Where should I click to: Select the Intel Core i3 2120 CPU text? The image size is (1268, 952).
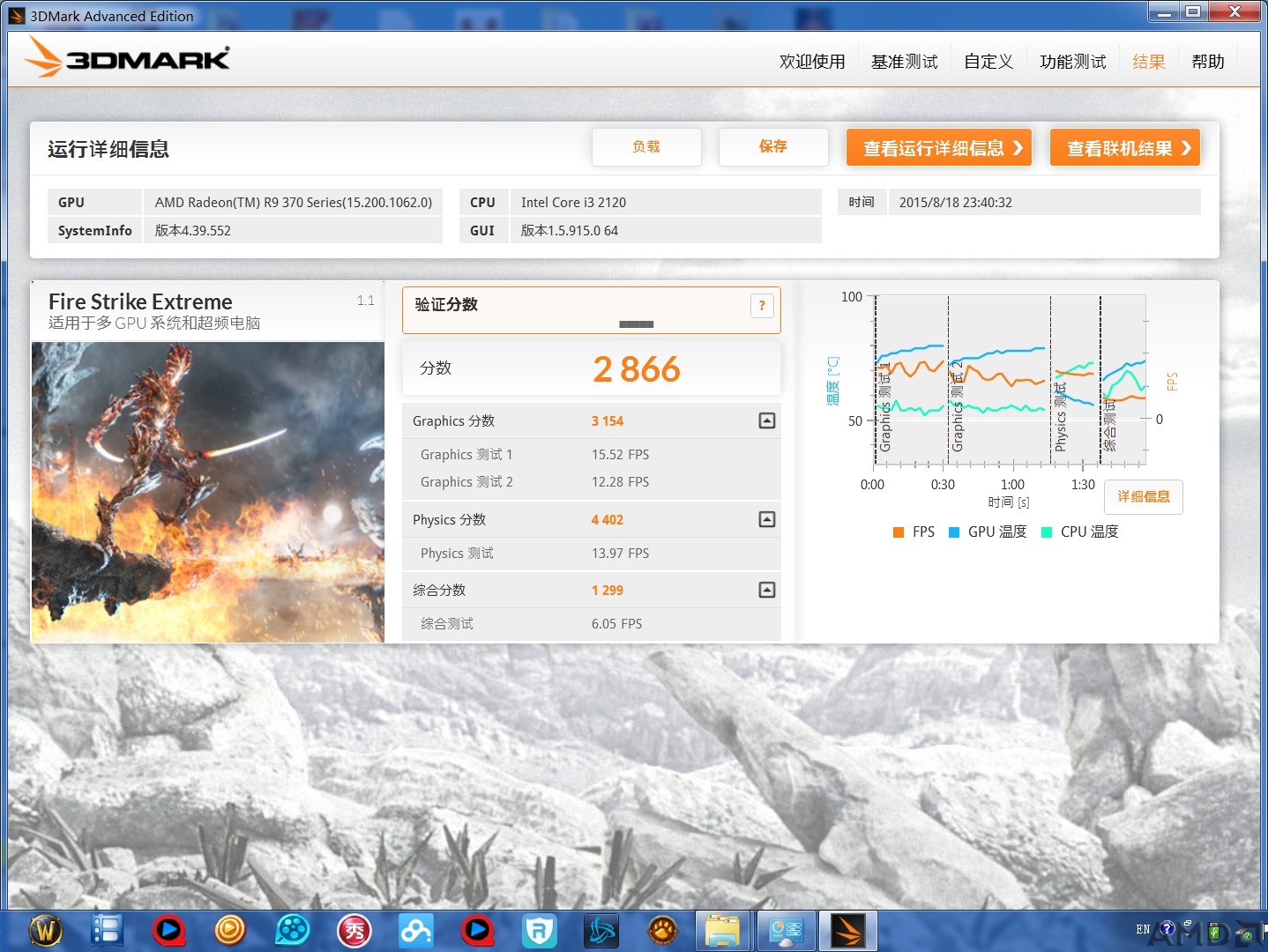click(x=573, y=203)
